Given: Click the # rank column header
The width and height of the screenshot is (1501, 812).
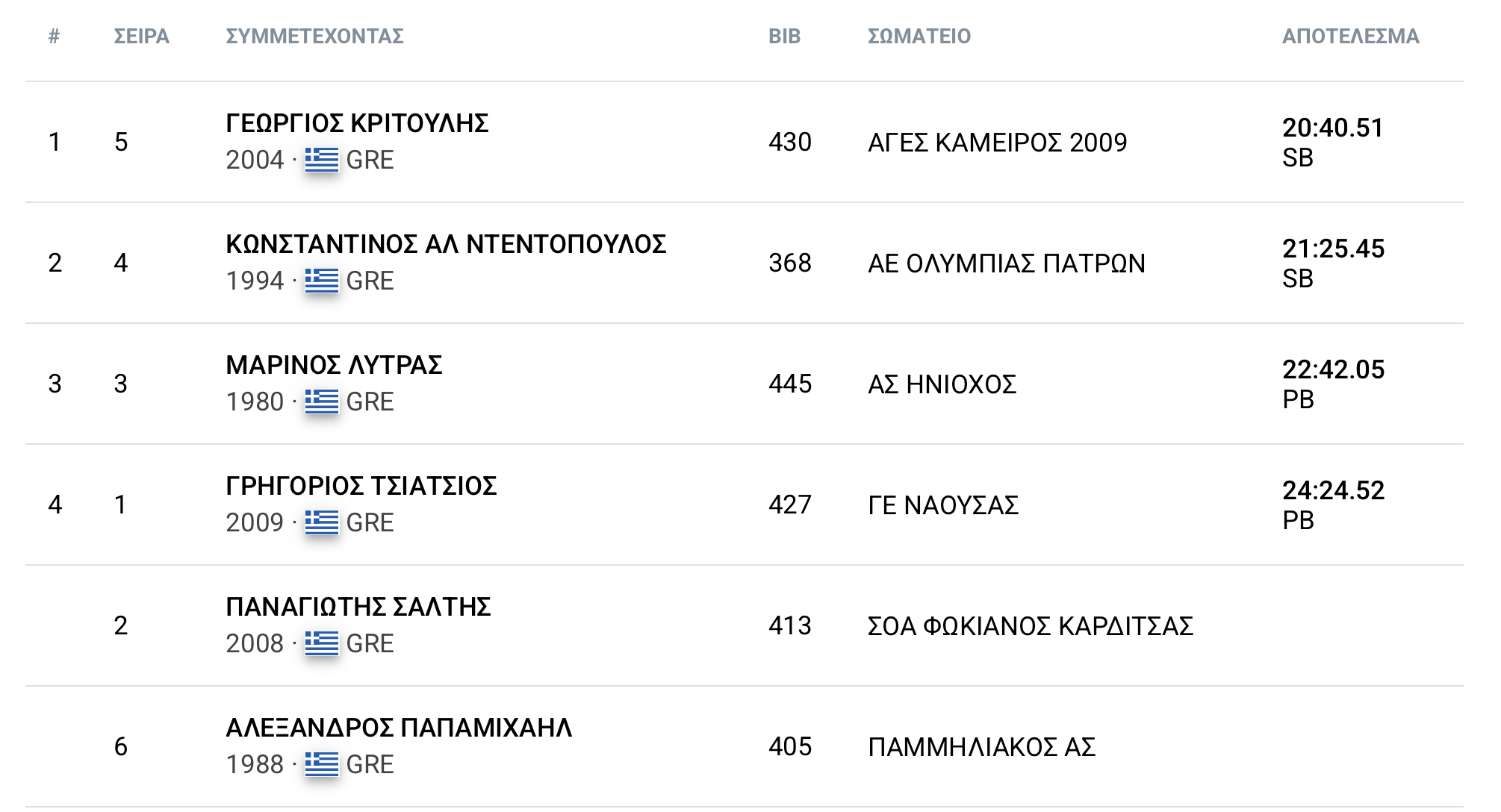Looking at the screenshot, I should pos(54,36).
